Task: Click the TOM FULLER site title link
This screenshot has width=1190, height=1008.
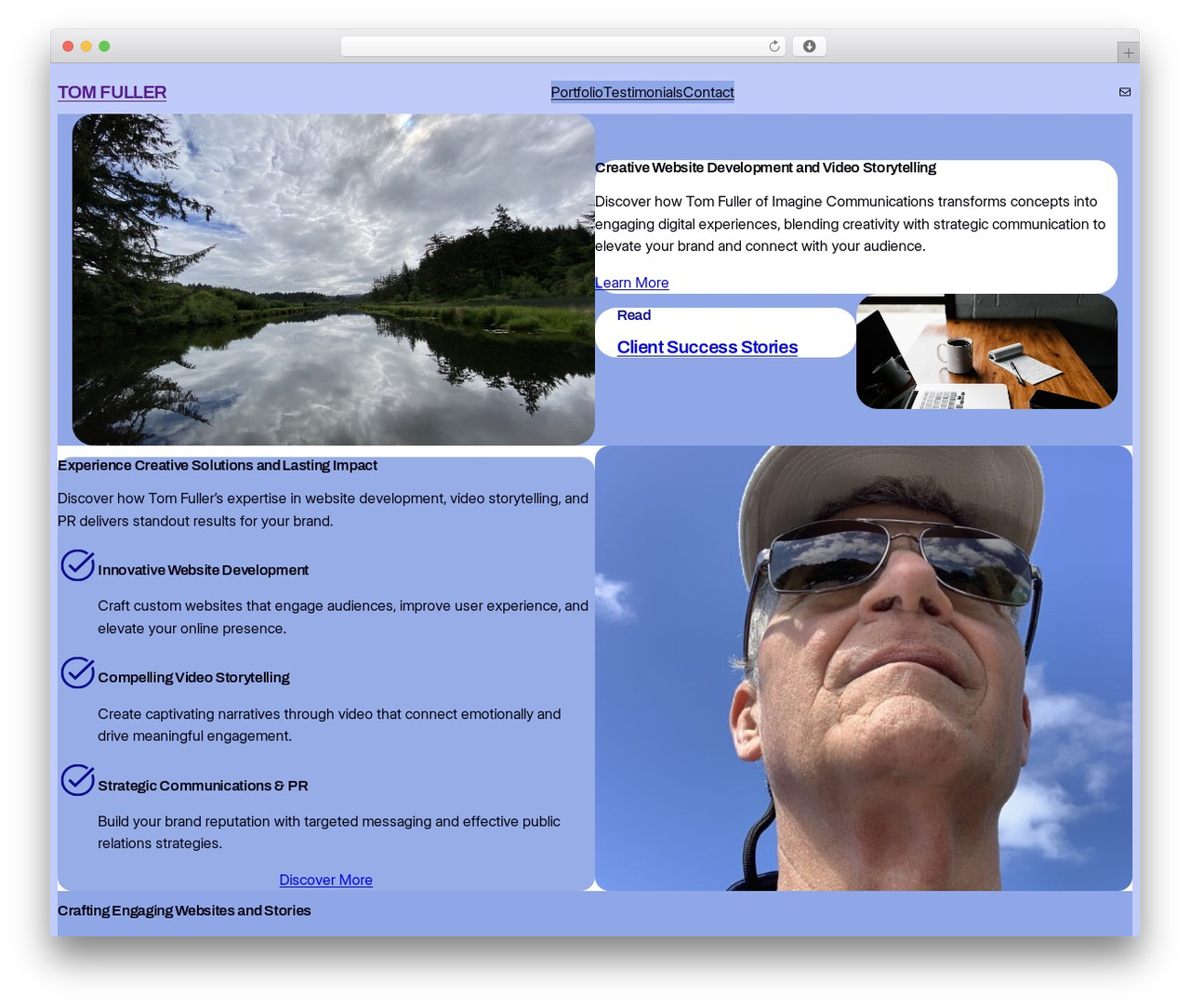Action: (x=112, y=92)
